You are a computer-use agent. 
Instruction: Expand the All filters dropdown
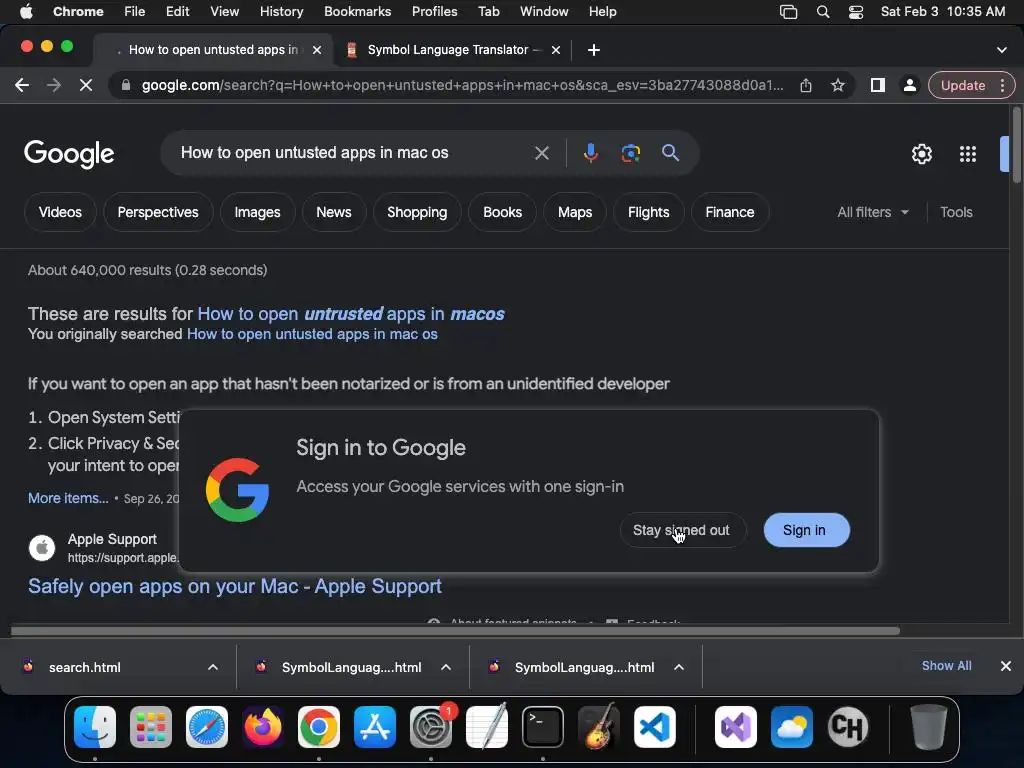point(872,212)
